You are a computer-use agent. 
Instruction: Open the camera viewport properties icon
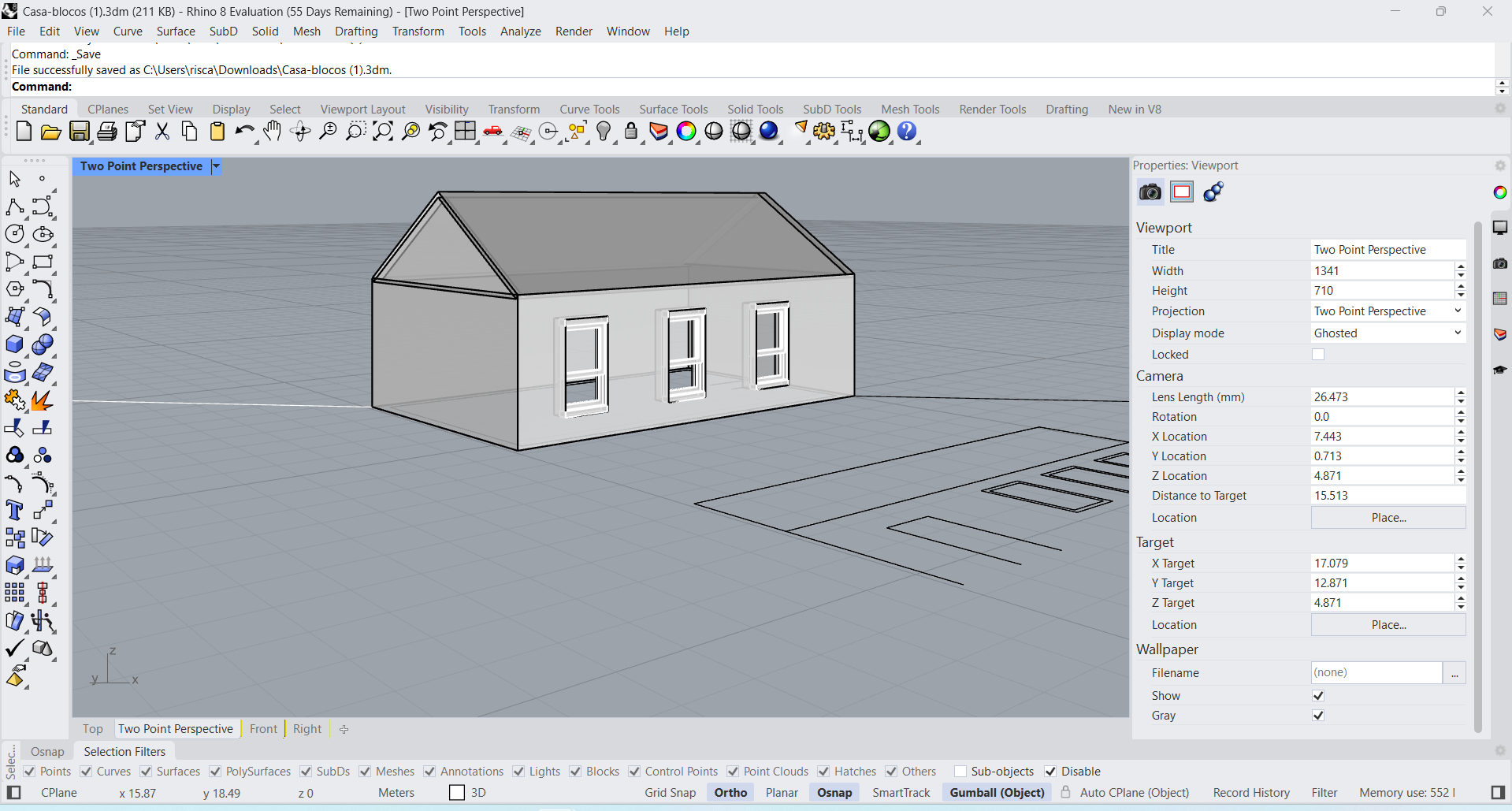(1150, 192)
